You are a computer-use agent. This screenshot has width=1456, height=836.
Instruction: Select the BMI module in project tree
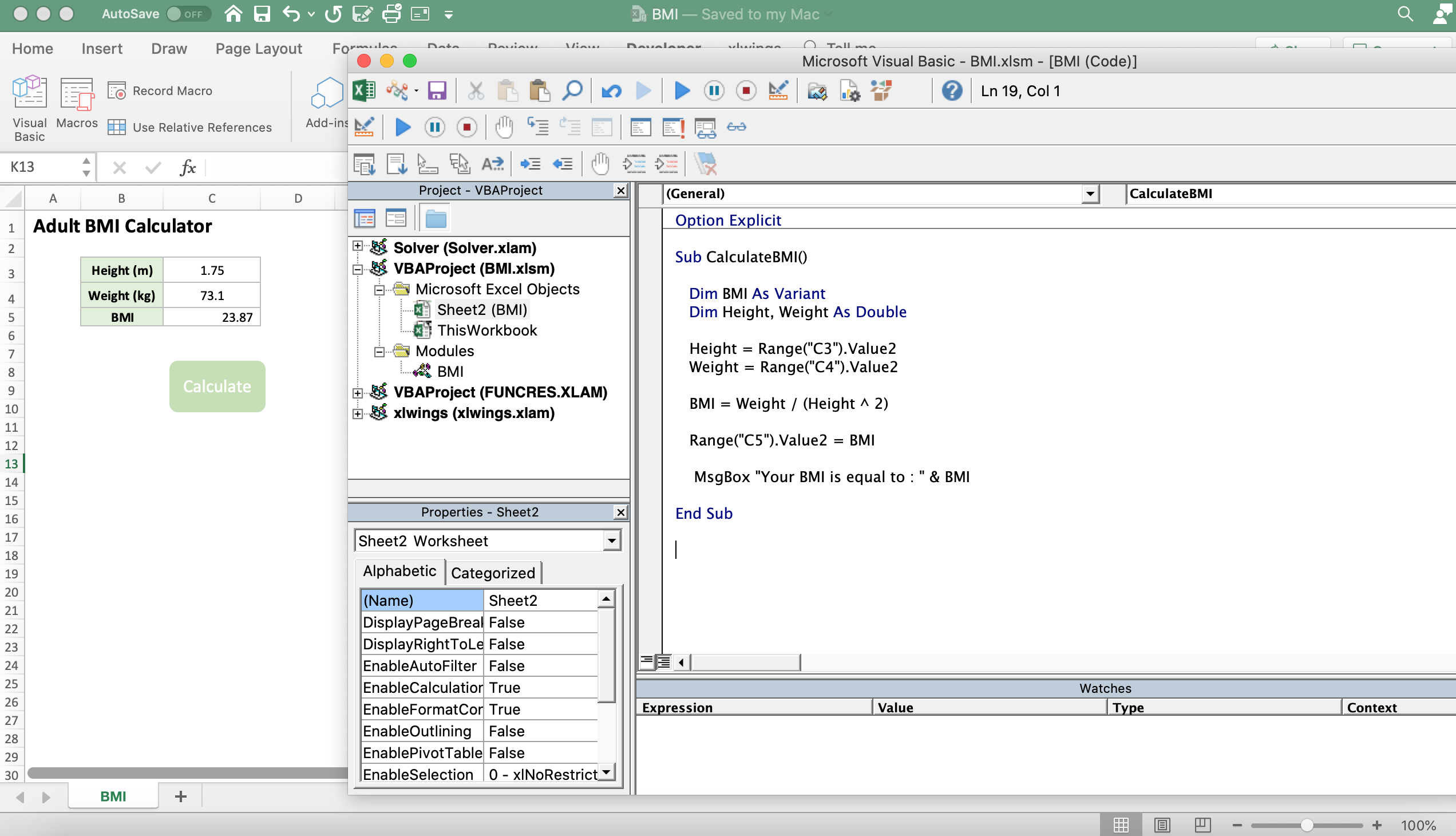[x=449, y=372]
